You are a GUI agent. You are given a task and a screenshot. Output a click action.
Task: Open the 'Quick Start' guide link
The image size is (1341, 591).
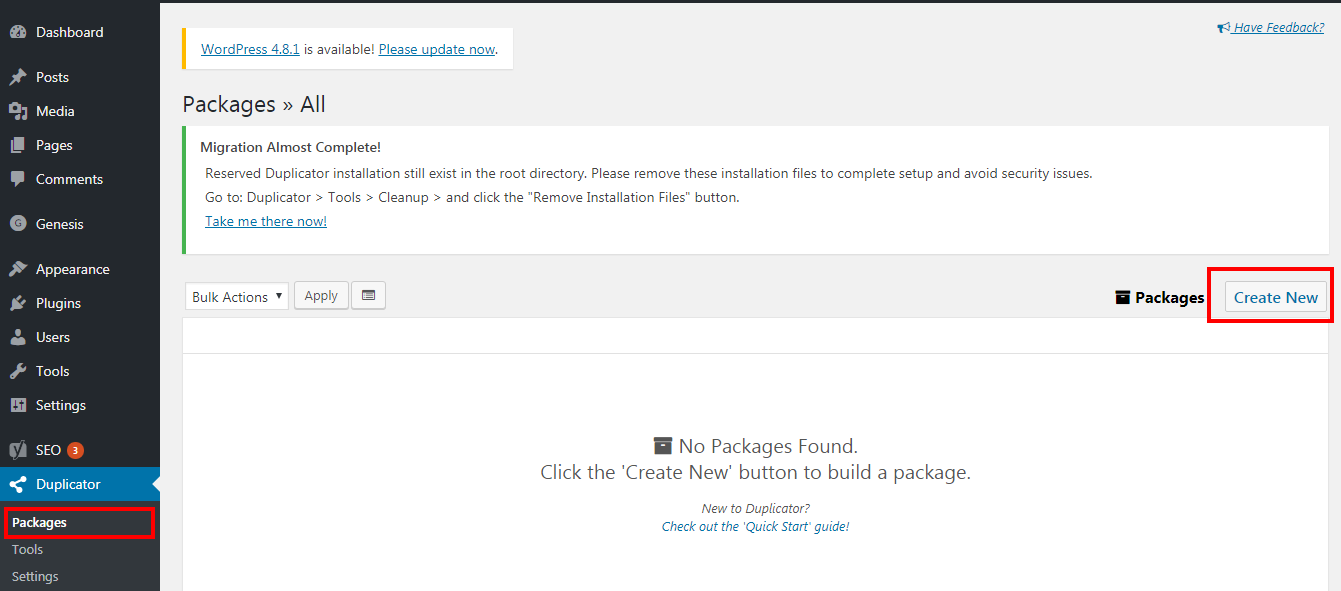[755, 526]
